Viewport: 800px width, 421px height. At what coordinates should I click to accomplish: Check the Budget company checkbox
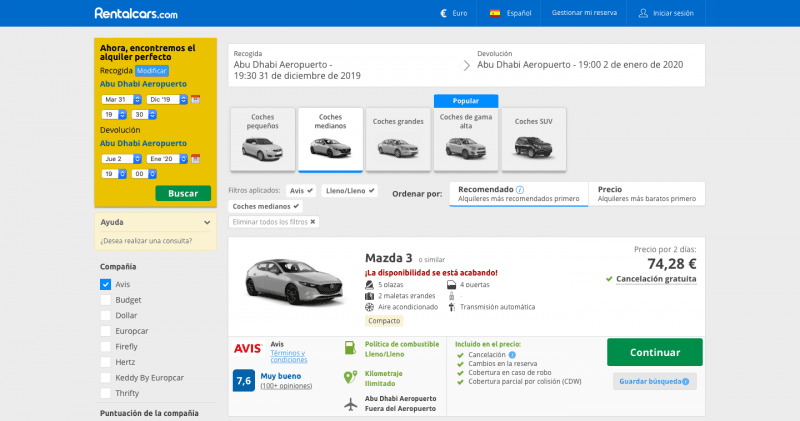pyautogui.click(x=106, y=300)
